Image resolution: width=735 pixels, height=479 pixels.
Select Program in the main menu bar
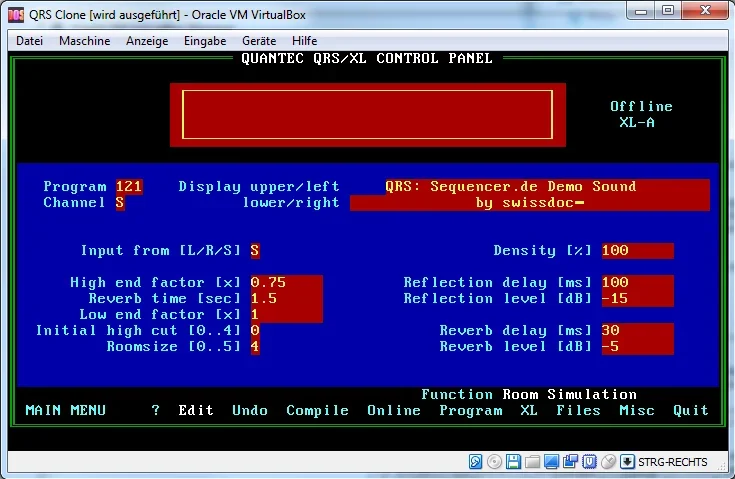pyautogui.click(x=471, y=410)
